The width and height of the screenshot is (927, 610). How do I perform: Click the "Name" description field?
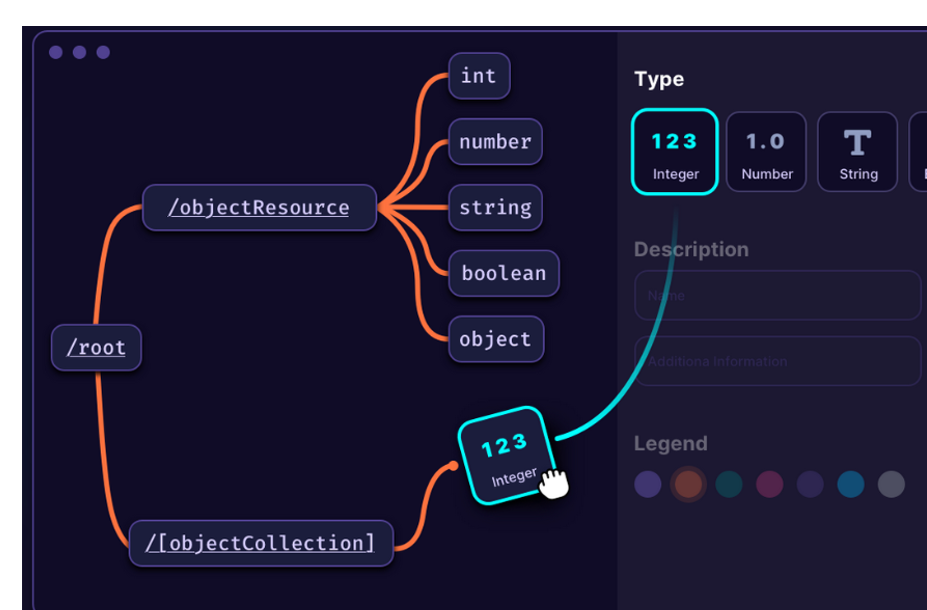[x=777, y=295]
